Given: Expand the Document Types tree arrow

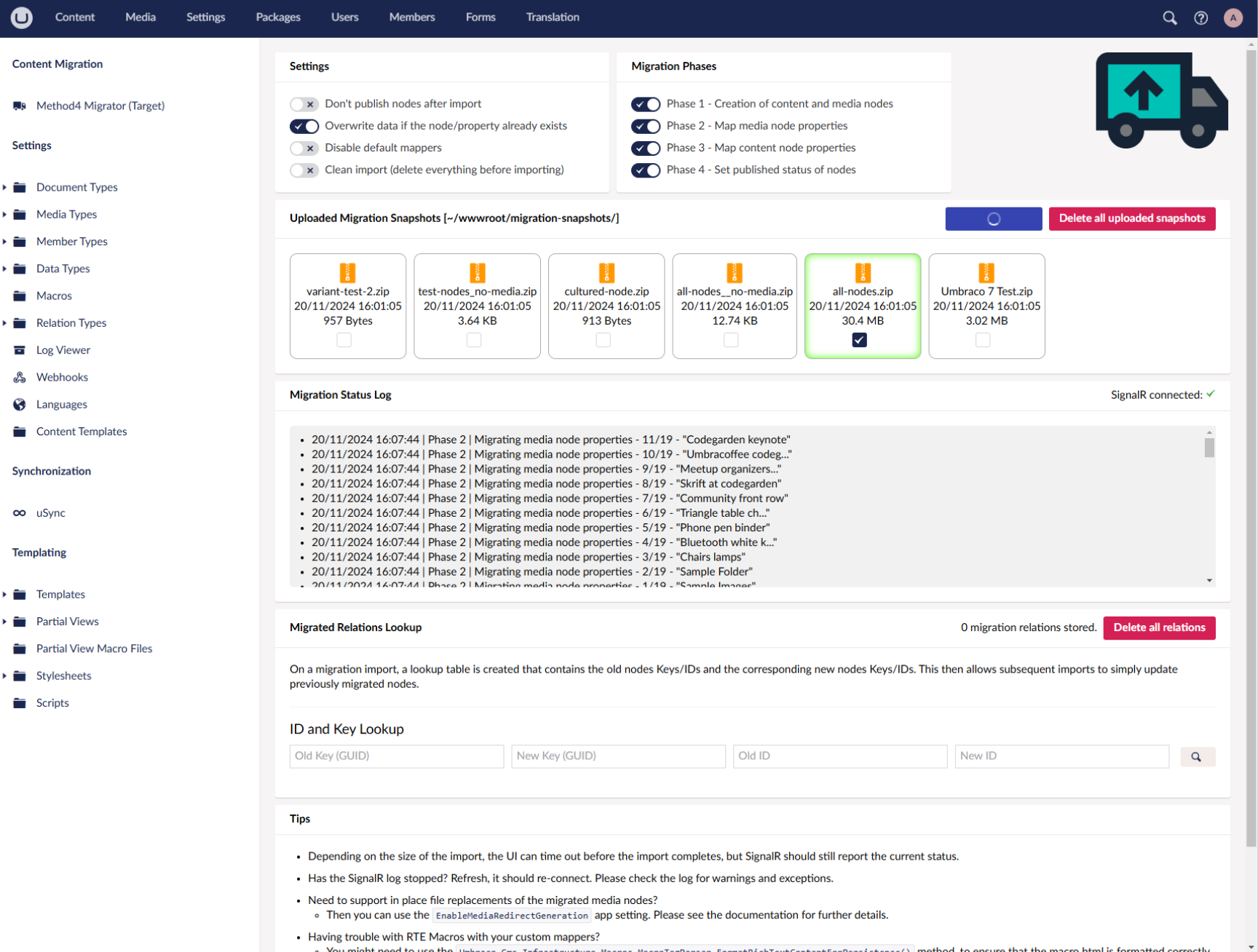Looking at the screenshot, I should coord(4,187).
